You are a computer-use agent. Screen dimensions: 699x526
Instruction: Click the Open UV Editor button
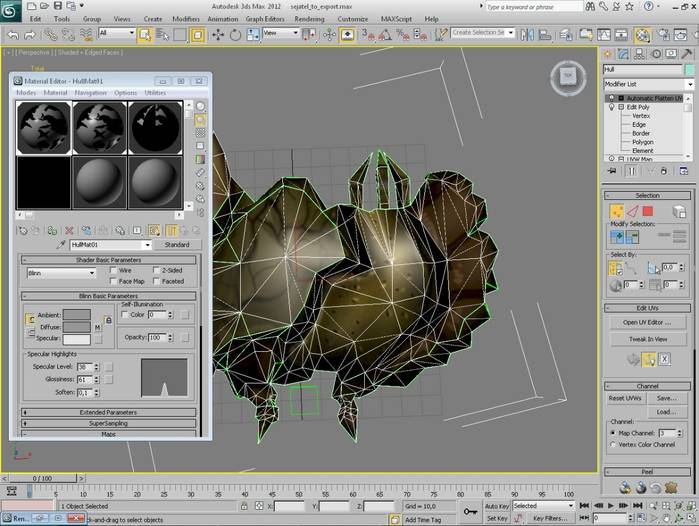tap(647, 322)
